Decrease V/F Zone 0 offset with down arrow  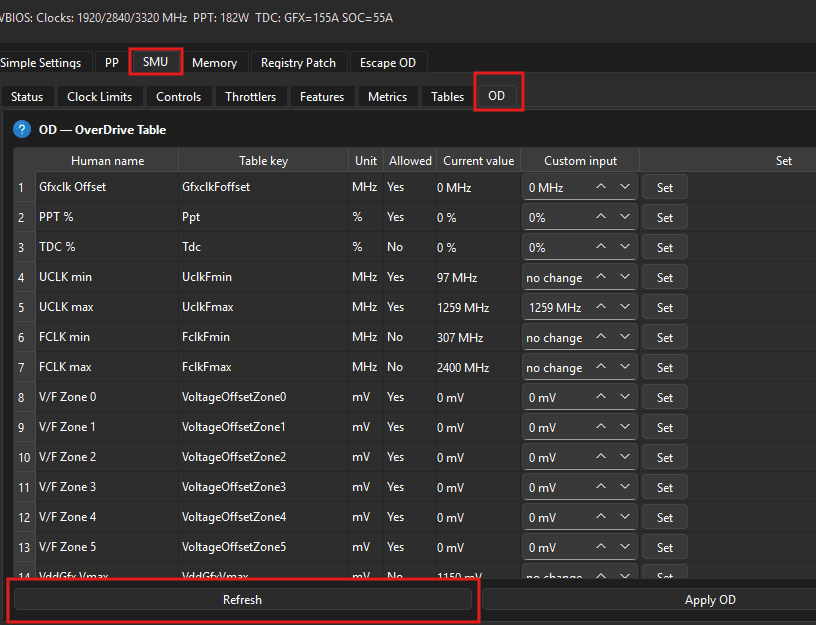pos(625,397)
